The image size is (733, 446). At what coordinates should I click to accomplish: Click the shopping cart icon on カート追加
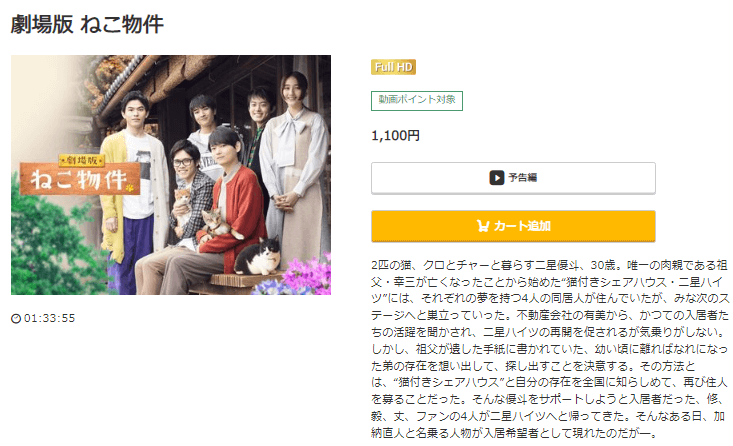point(482,226)
